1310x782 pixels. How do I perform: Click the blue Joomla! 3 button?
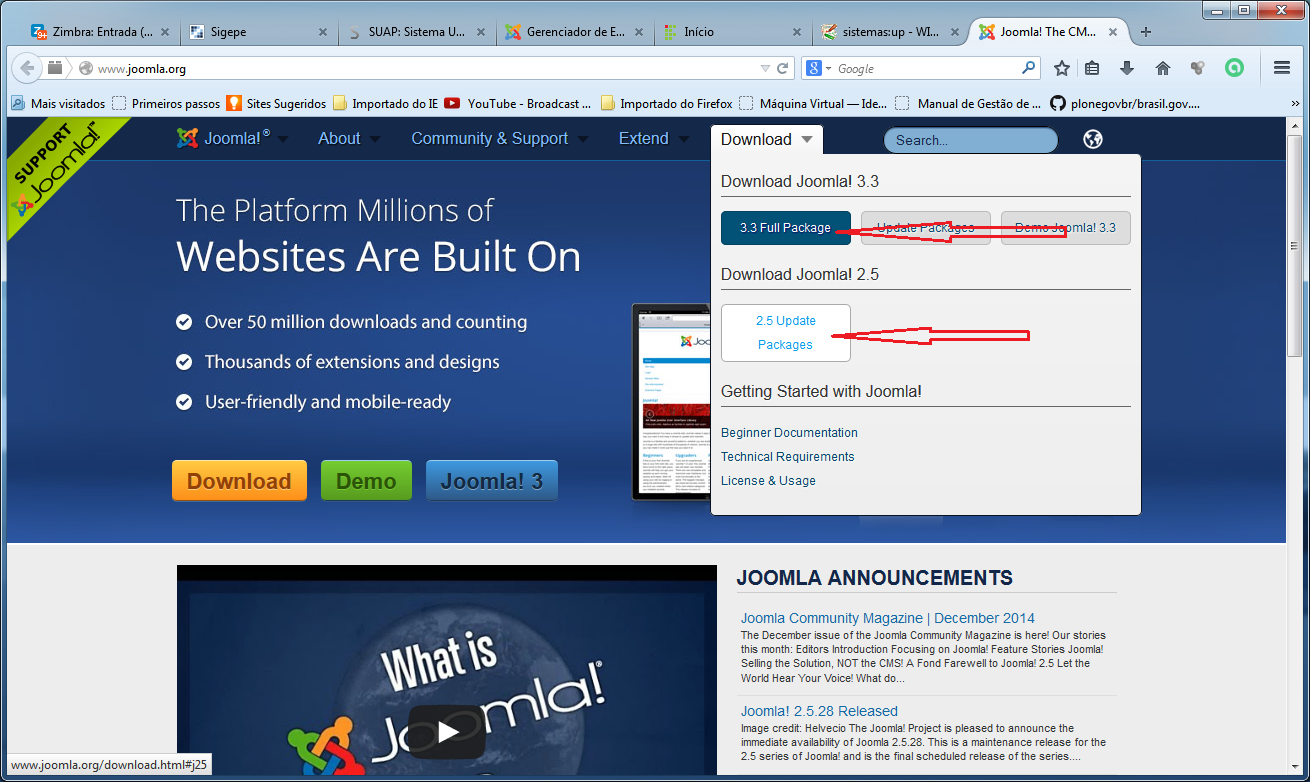pos(492,481)
